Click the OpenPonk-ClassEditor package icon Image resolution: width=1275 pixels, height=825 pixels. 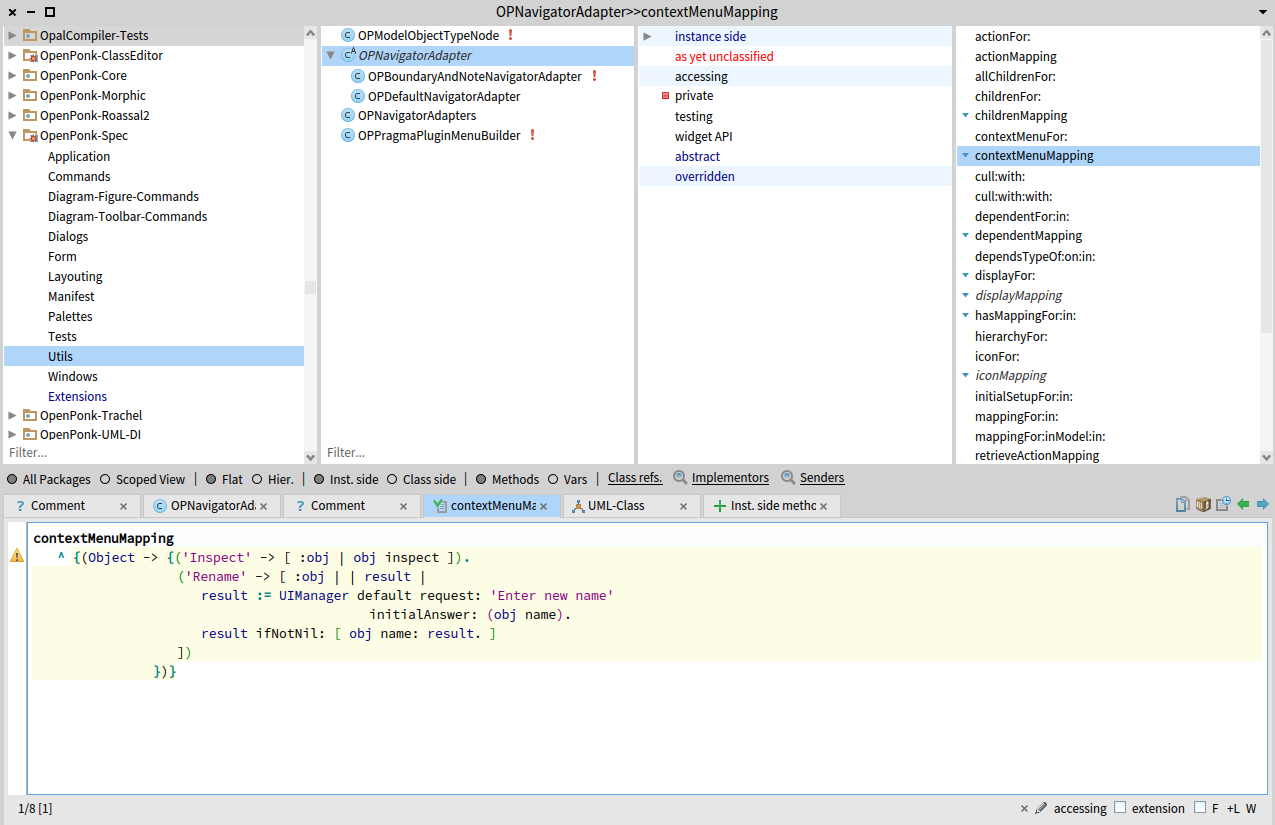[x=31, y=56]
